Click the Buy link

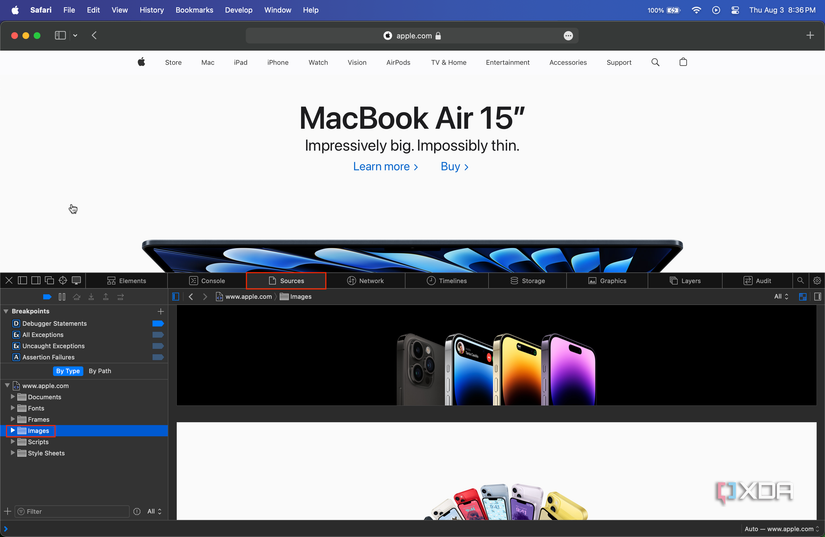click(x=455, y=166)
